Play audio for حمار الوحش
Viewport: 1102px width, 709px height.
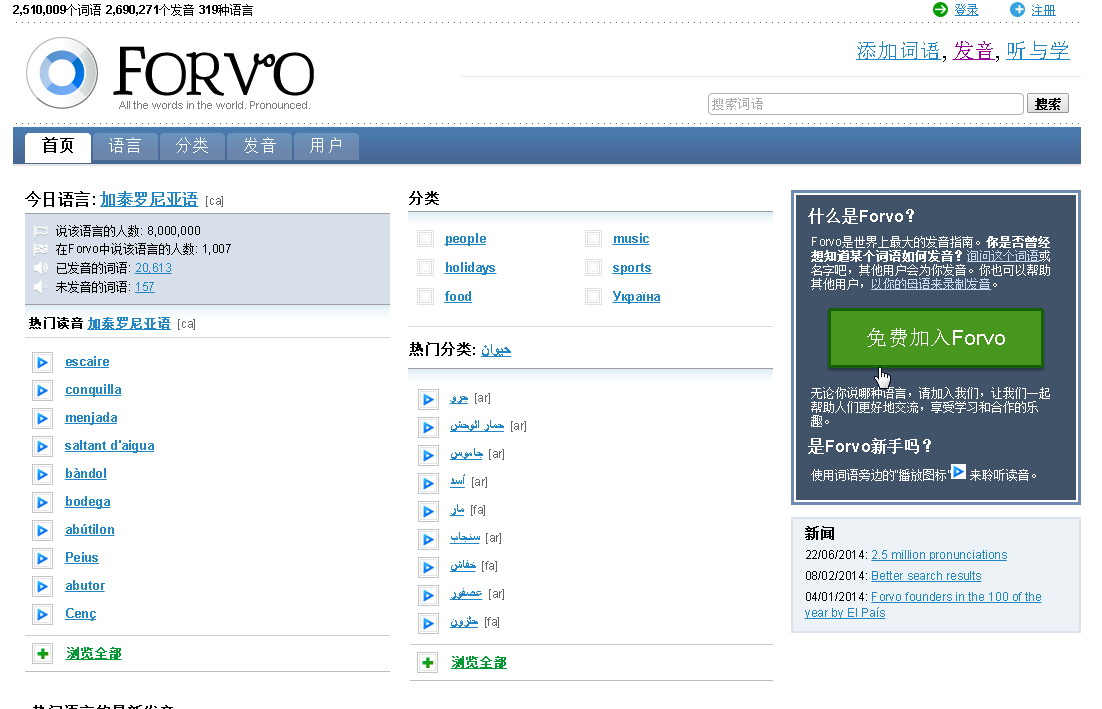click(x=427, y=427)
